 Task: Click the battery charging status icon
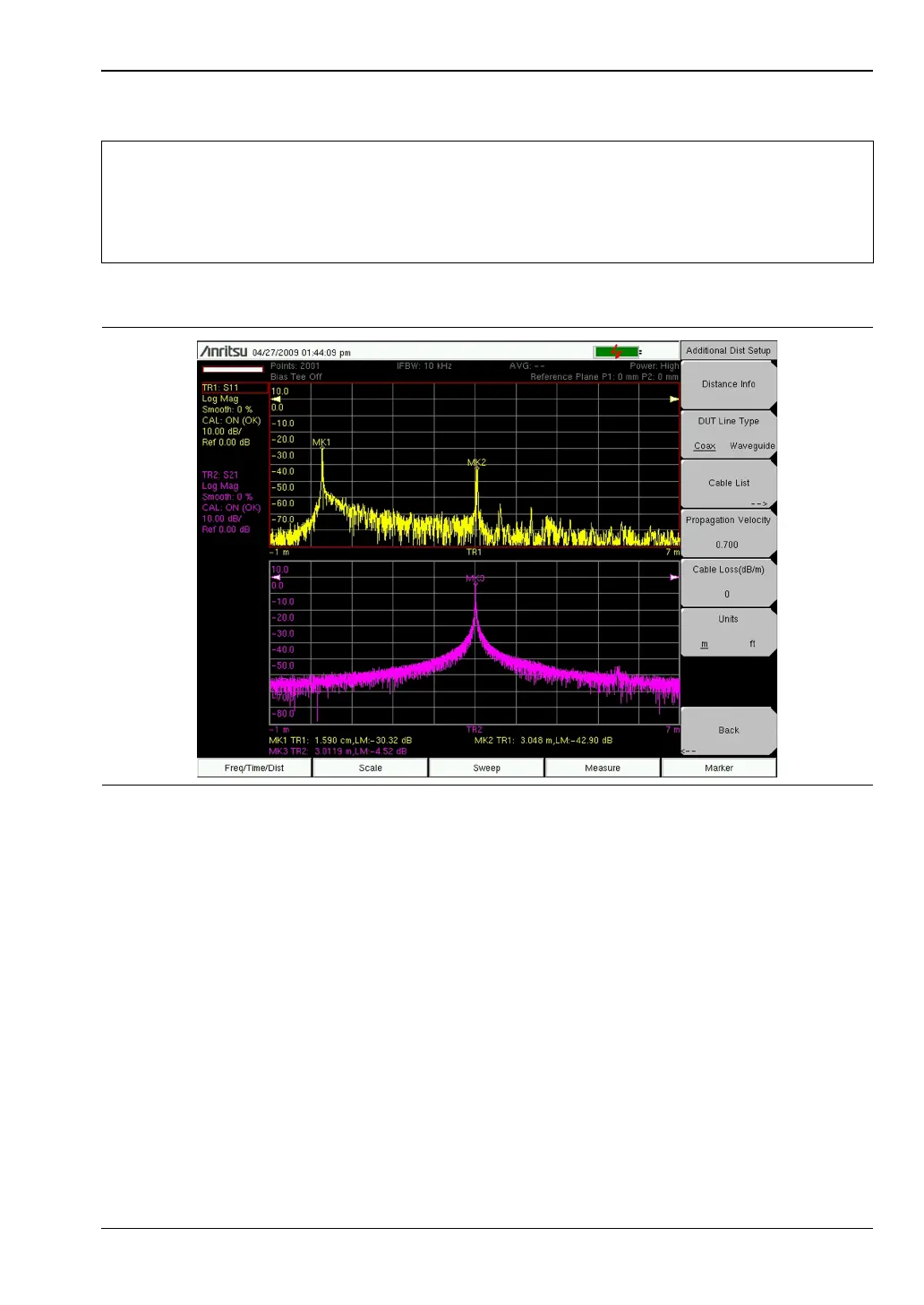pos(618,352)
